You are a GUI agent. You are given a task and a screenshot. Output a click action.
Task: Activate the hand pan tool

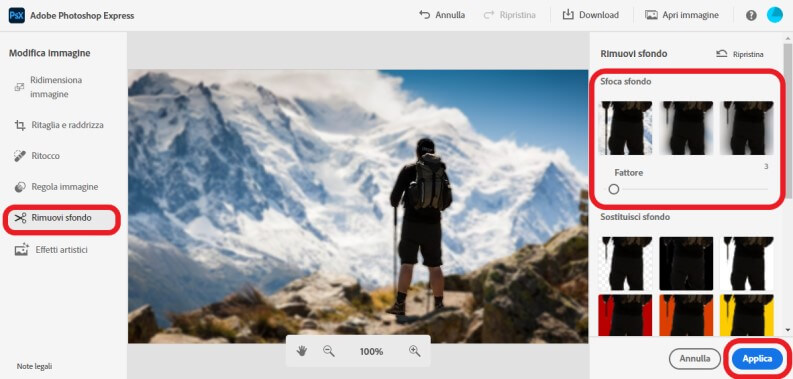coord(302,351)
